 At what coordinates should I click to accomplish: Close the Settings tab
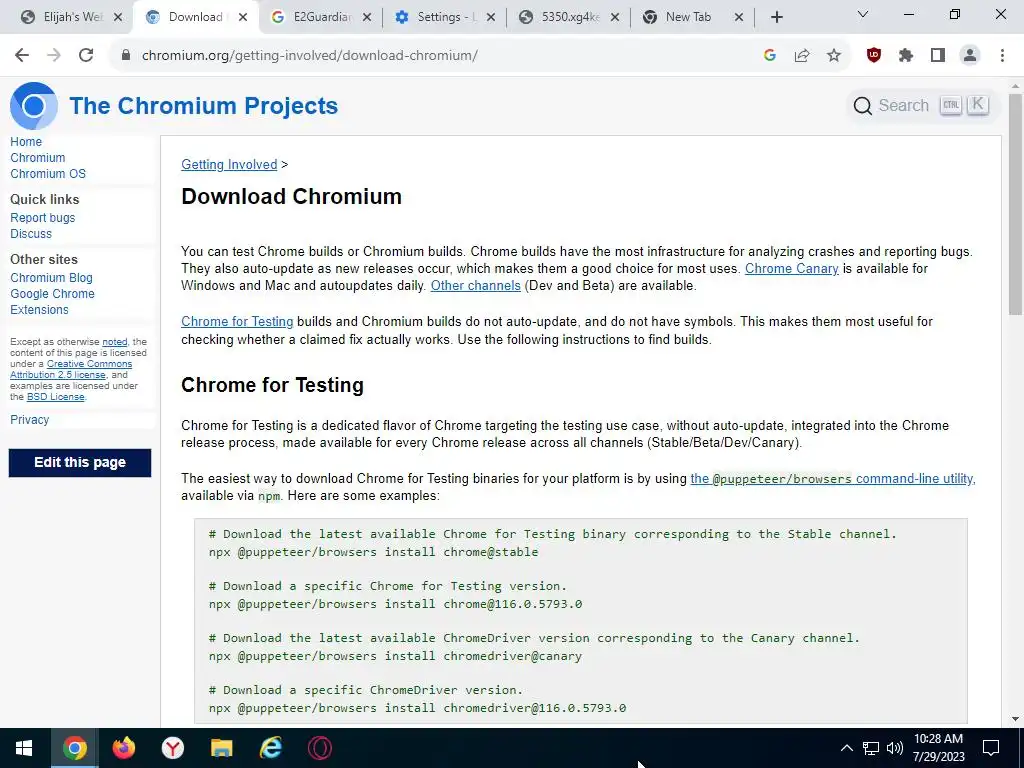491,18
